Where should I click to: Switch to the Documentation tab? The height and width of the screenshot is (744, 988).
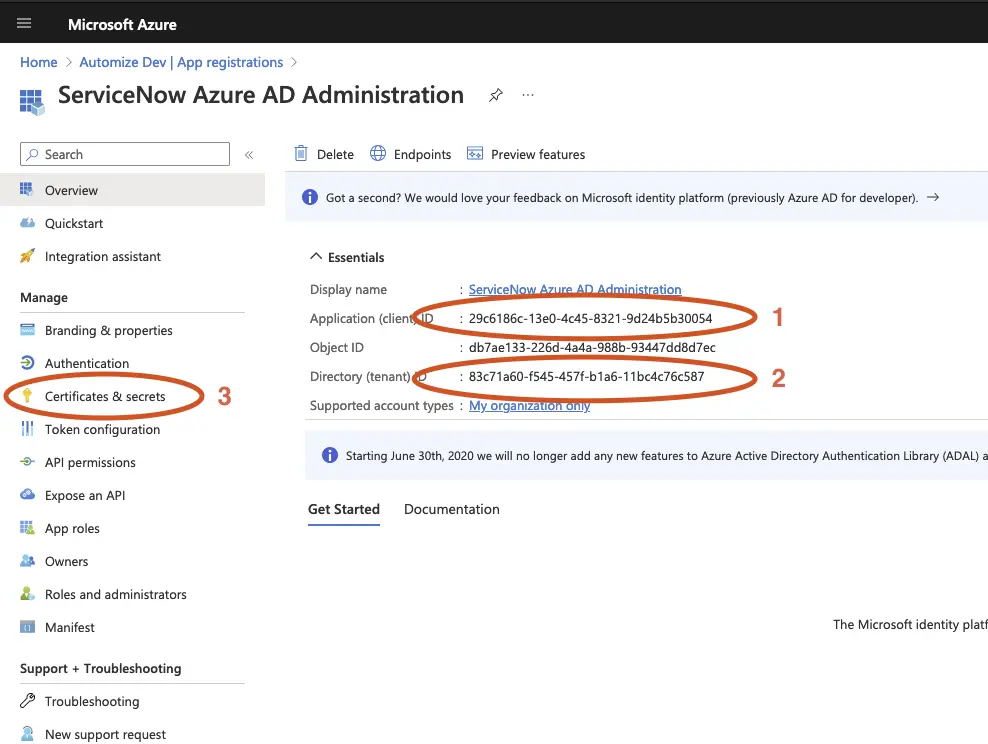(x=451, y=509)
